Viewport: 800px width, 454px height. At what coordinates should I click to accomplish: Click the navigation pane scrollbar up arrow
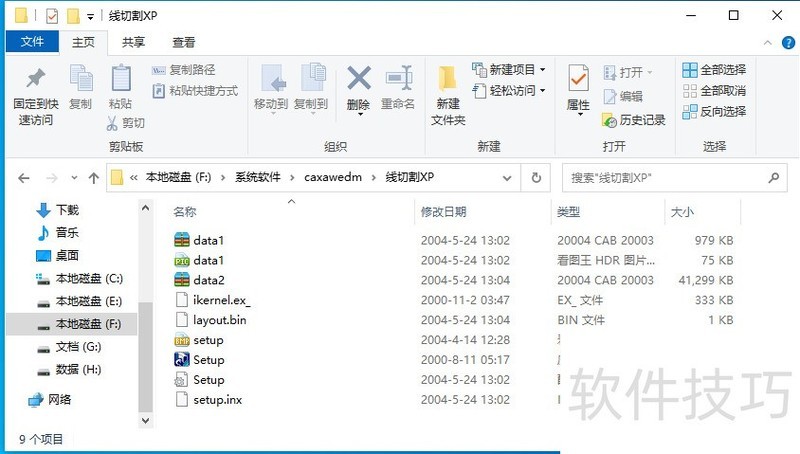[x=145, y=208]
